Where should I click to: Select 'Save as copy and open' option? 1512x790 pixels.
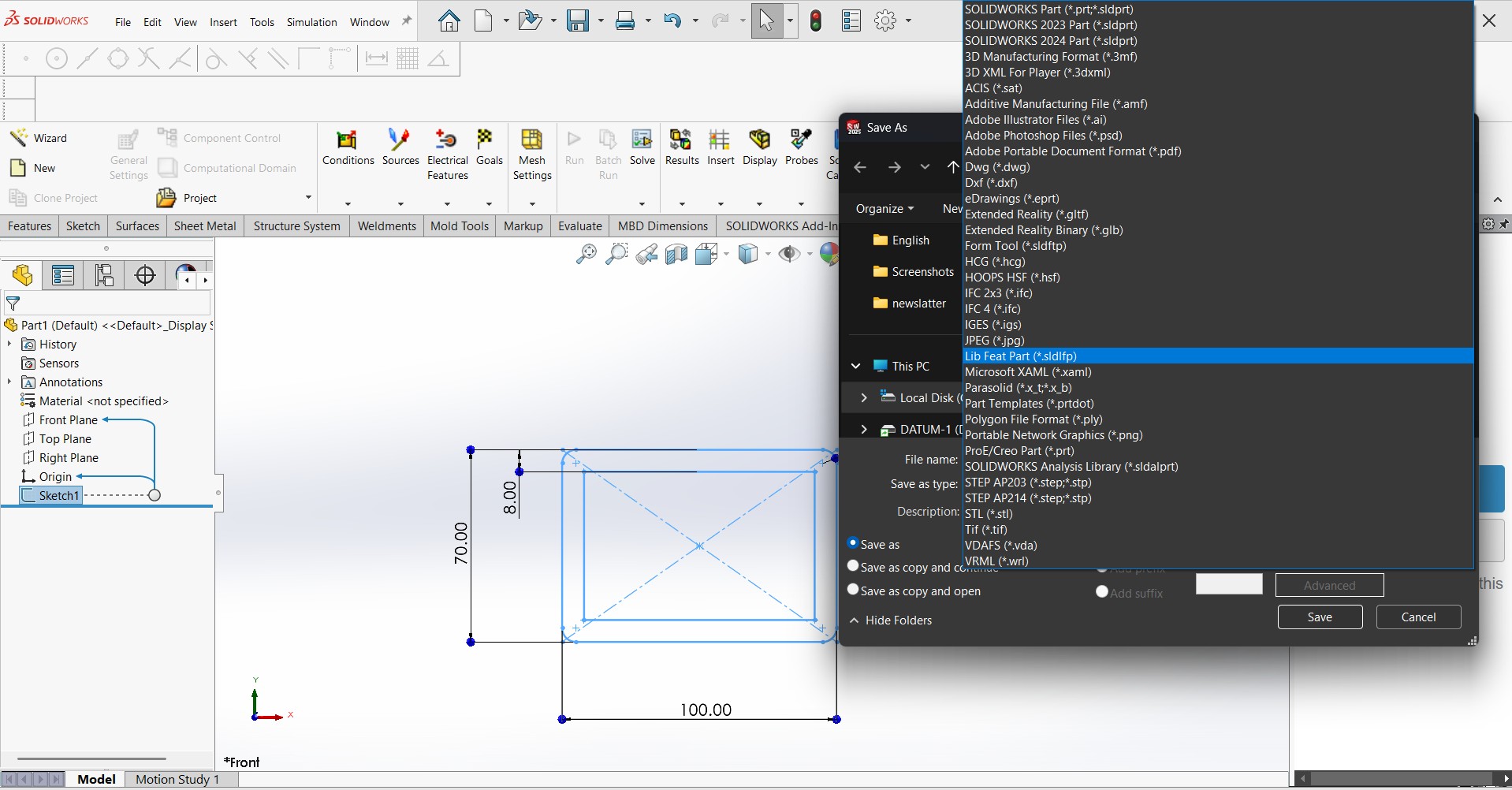point(853,590)
